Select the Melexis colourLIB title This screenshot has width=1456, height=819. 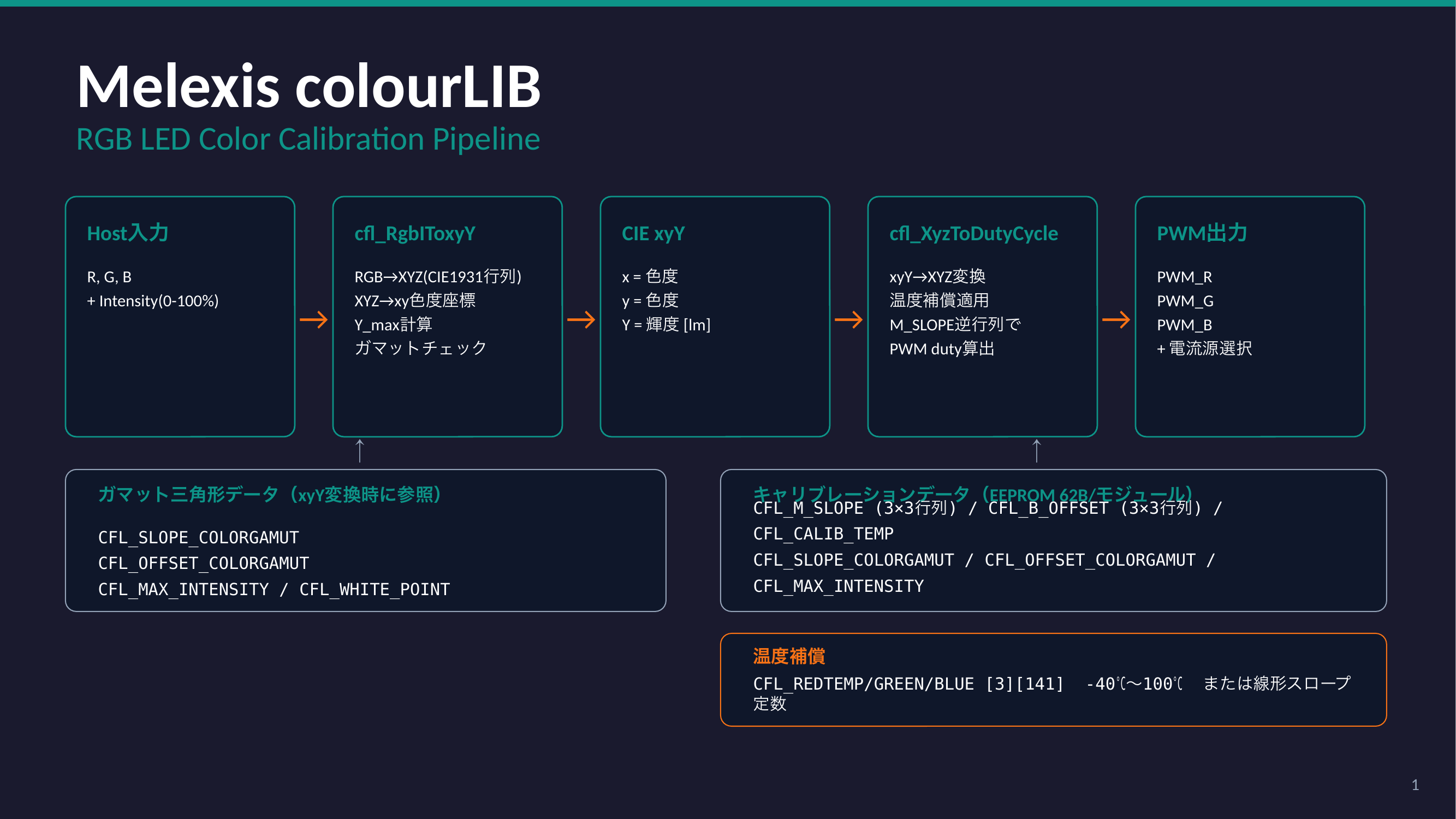pos(308,86)
